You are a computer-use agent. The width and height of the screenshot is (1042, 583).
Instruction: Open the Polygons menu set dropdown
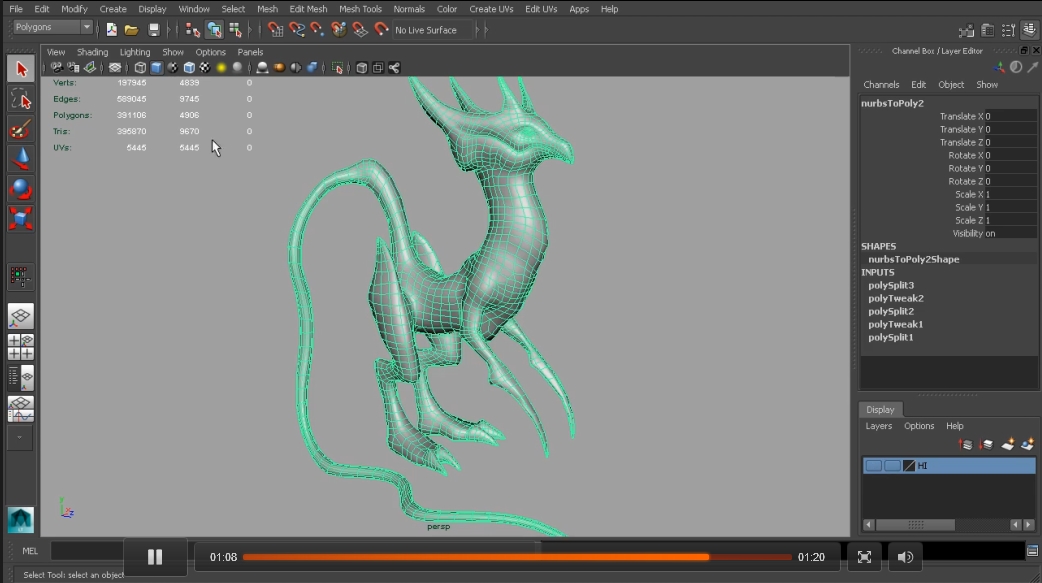(52, 27)
